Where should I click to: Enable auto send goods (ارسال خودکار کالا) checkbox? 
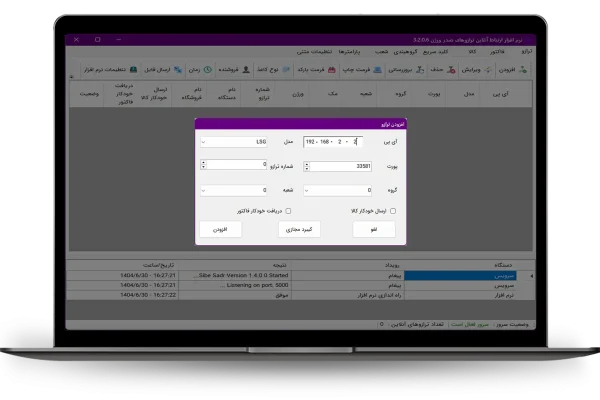(393, 211)
